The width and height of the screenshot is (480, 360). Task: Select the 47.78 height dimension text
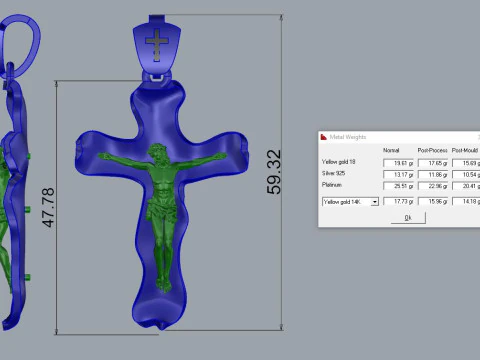(x=48, y=207)
